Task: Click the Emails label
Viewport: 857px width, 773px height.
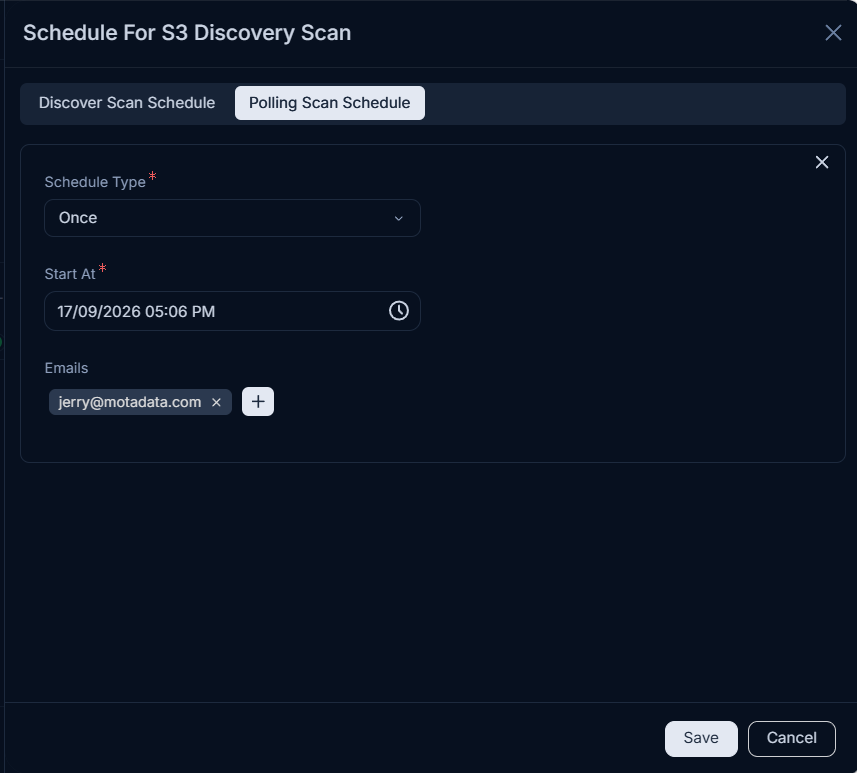Action: tap(66, 368)
